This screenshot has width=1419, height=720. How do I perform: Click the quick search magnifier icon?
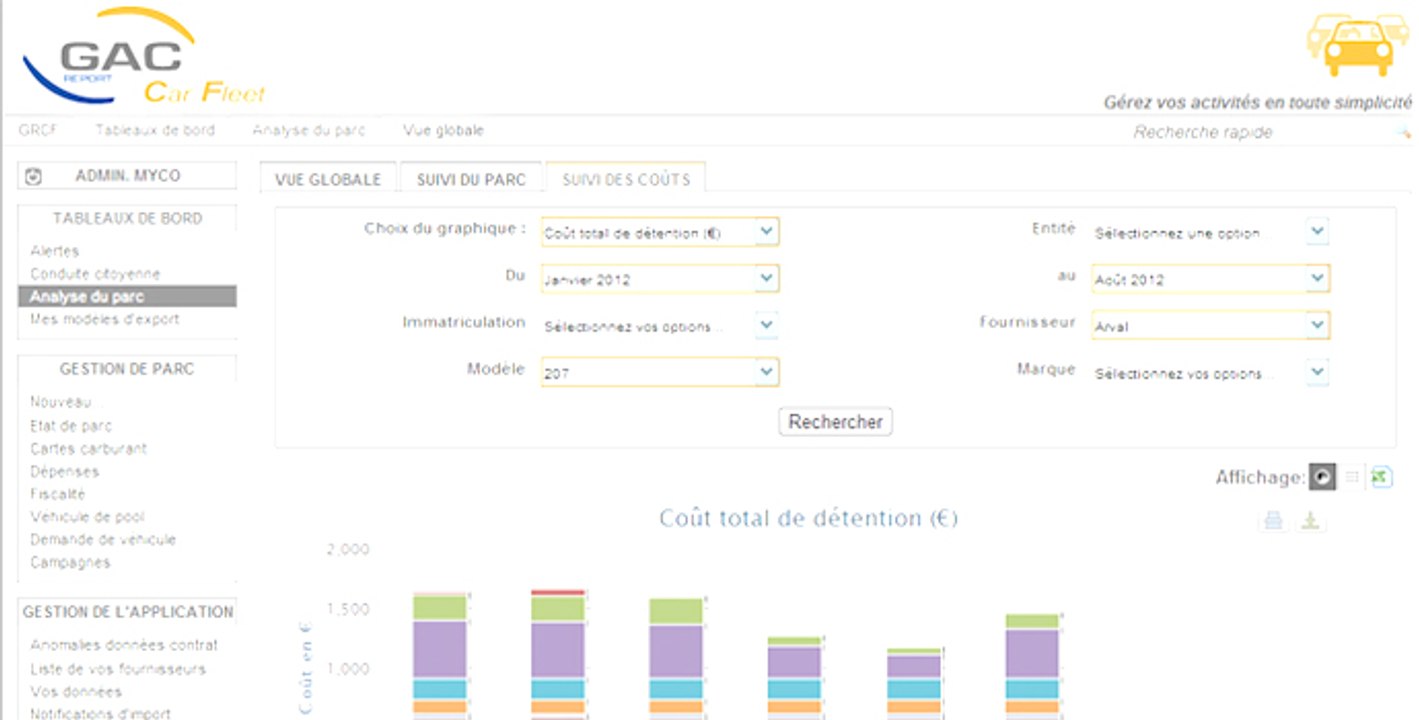tap(1404, 132)
